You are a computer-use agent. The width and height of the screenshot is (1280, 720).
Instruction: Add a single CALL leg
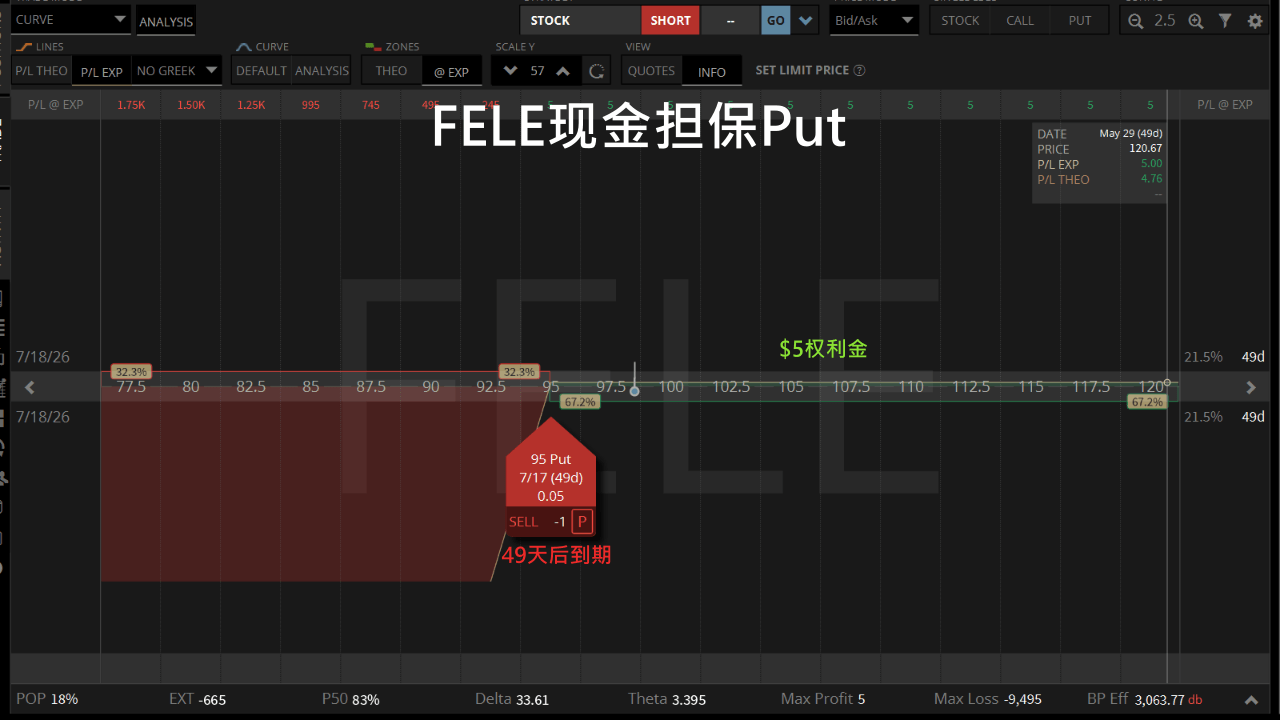1020,20
